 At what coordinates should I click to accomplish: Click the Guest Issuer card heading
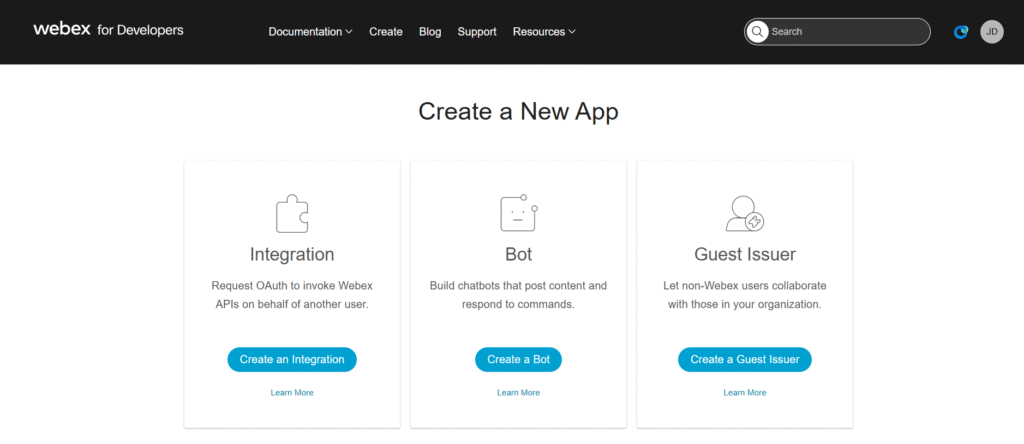click(x=745, y=254)
